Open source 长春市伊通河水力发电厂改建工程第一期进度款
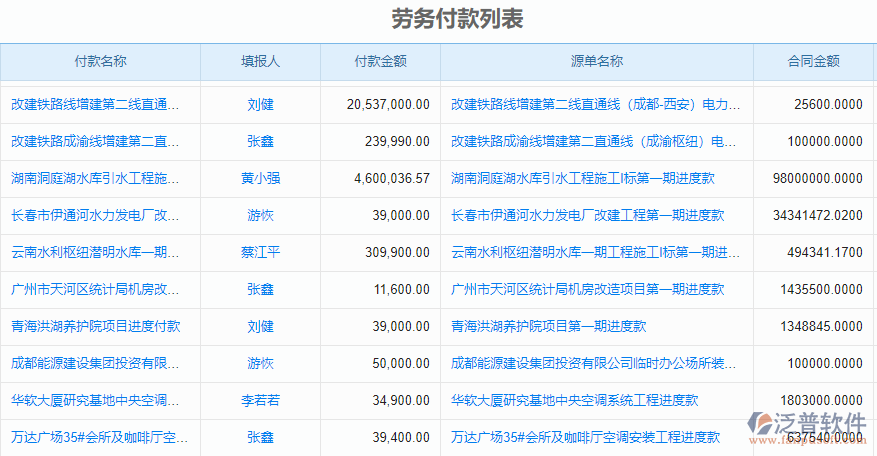This screenshot has width=877, height=456. pyautogui.click(x=587, y=215)
